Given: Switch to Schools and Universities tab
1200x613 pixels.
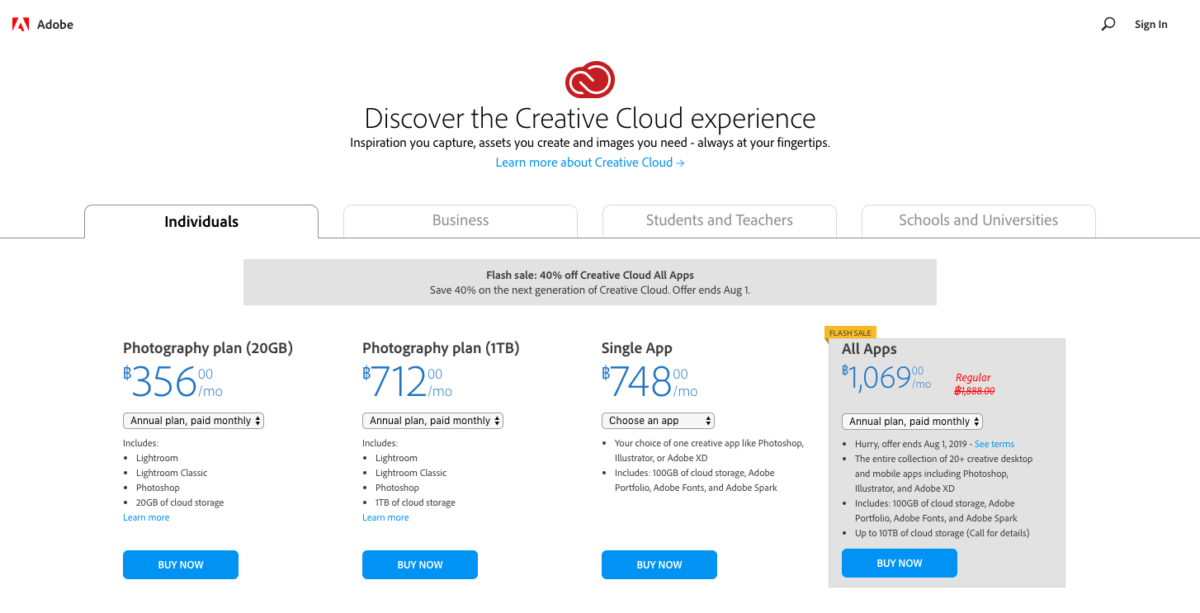Looking at the screenshot, I should (x=978, y=221).
